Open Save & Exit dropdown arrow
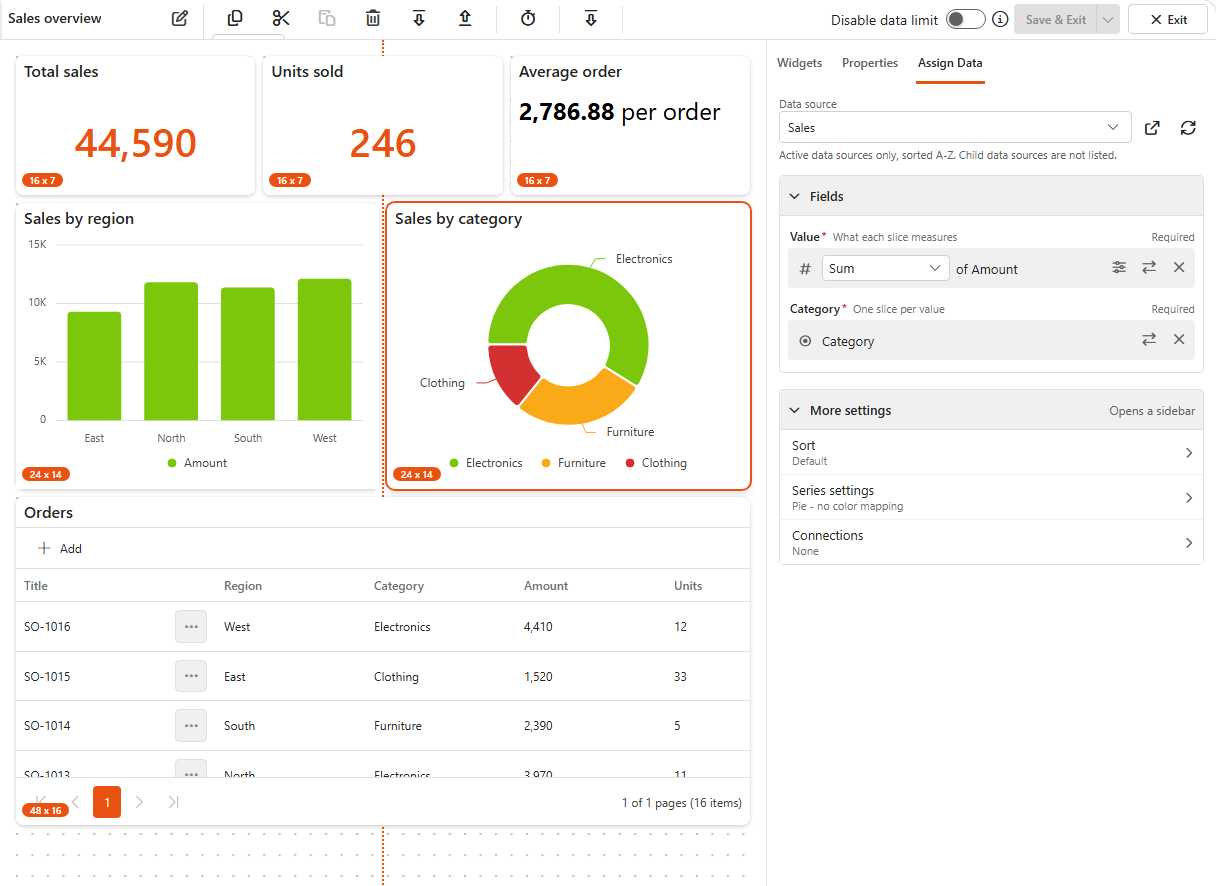The height and width of the screenshot is (886, 1216). tap(1108, 19)
